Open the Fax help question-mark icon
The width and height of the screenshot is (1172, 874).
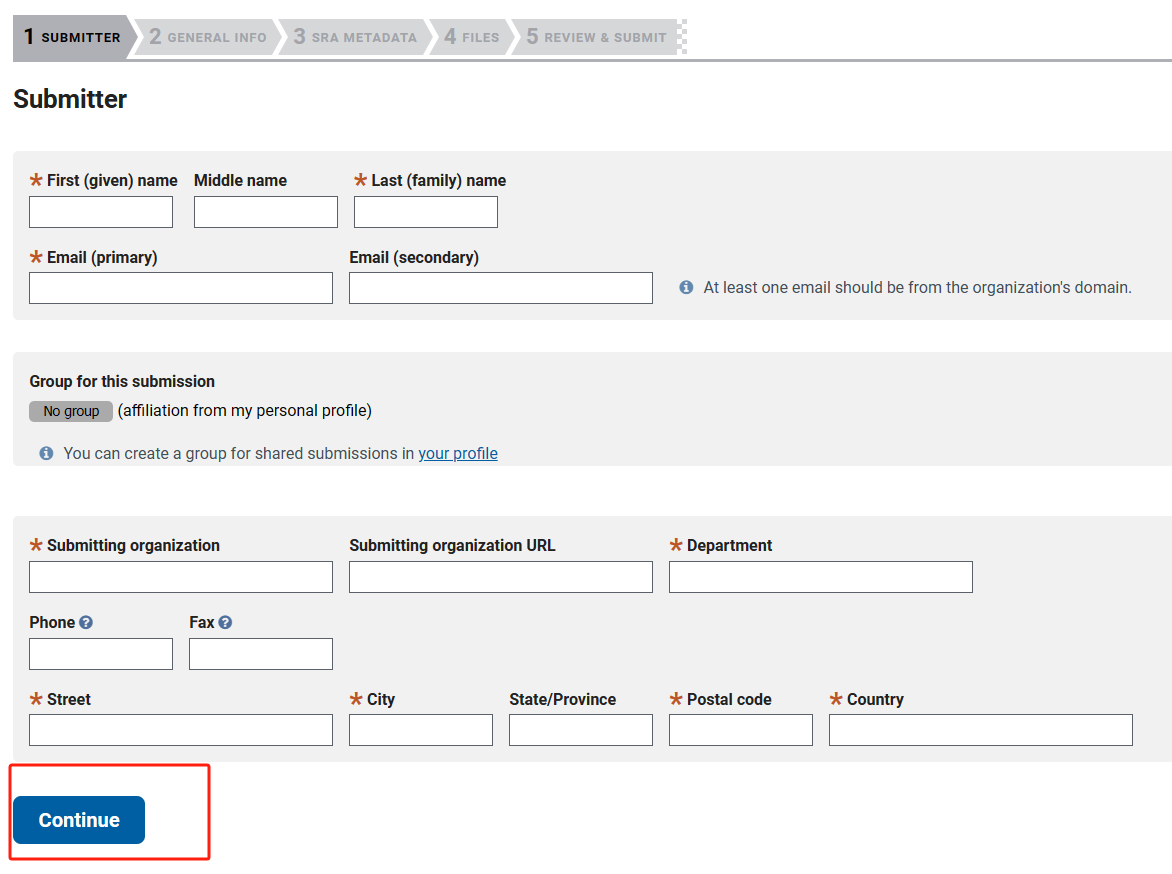(225, 622)
